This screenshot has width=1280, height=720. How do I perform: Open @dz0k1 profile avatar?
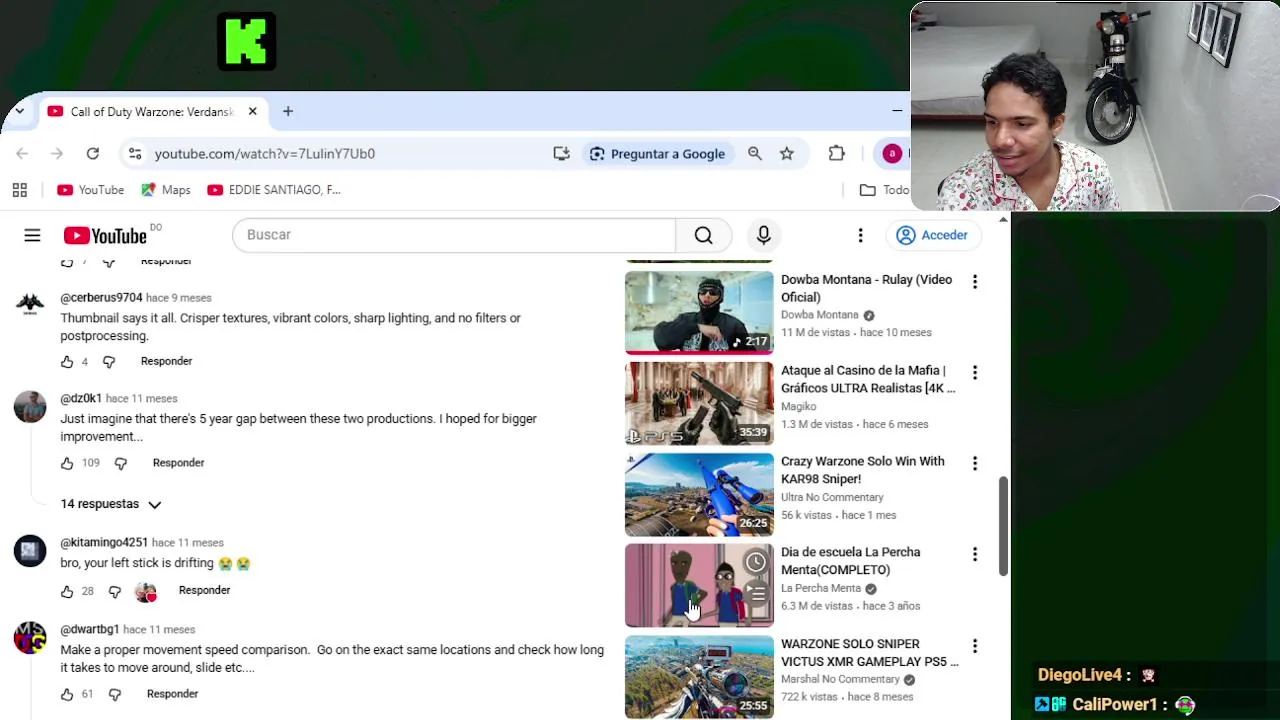[x=30, y=407]
